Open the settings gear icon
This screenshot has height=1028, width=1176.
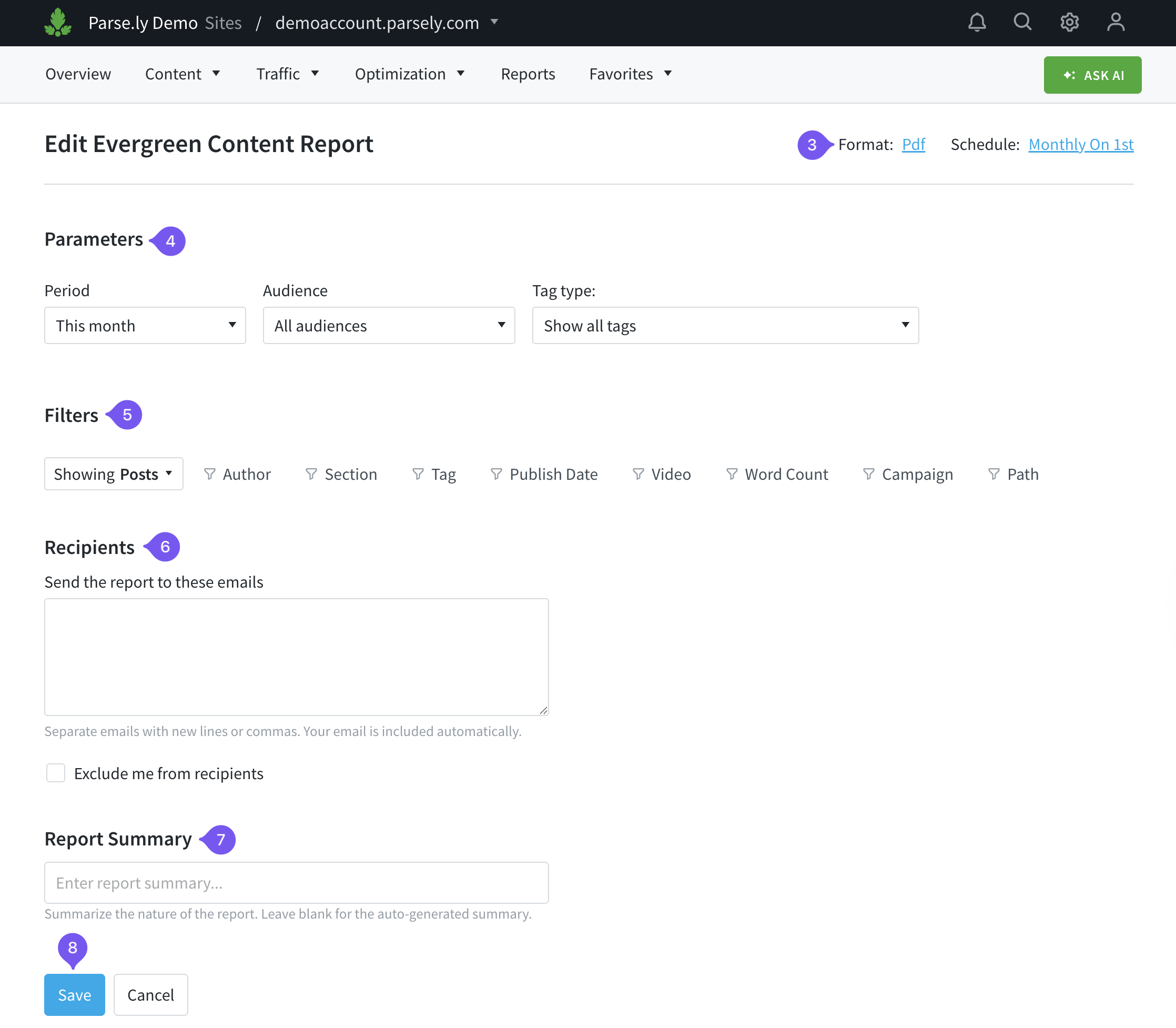click(x=1069, y=23)
